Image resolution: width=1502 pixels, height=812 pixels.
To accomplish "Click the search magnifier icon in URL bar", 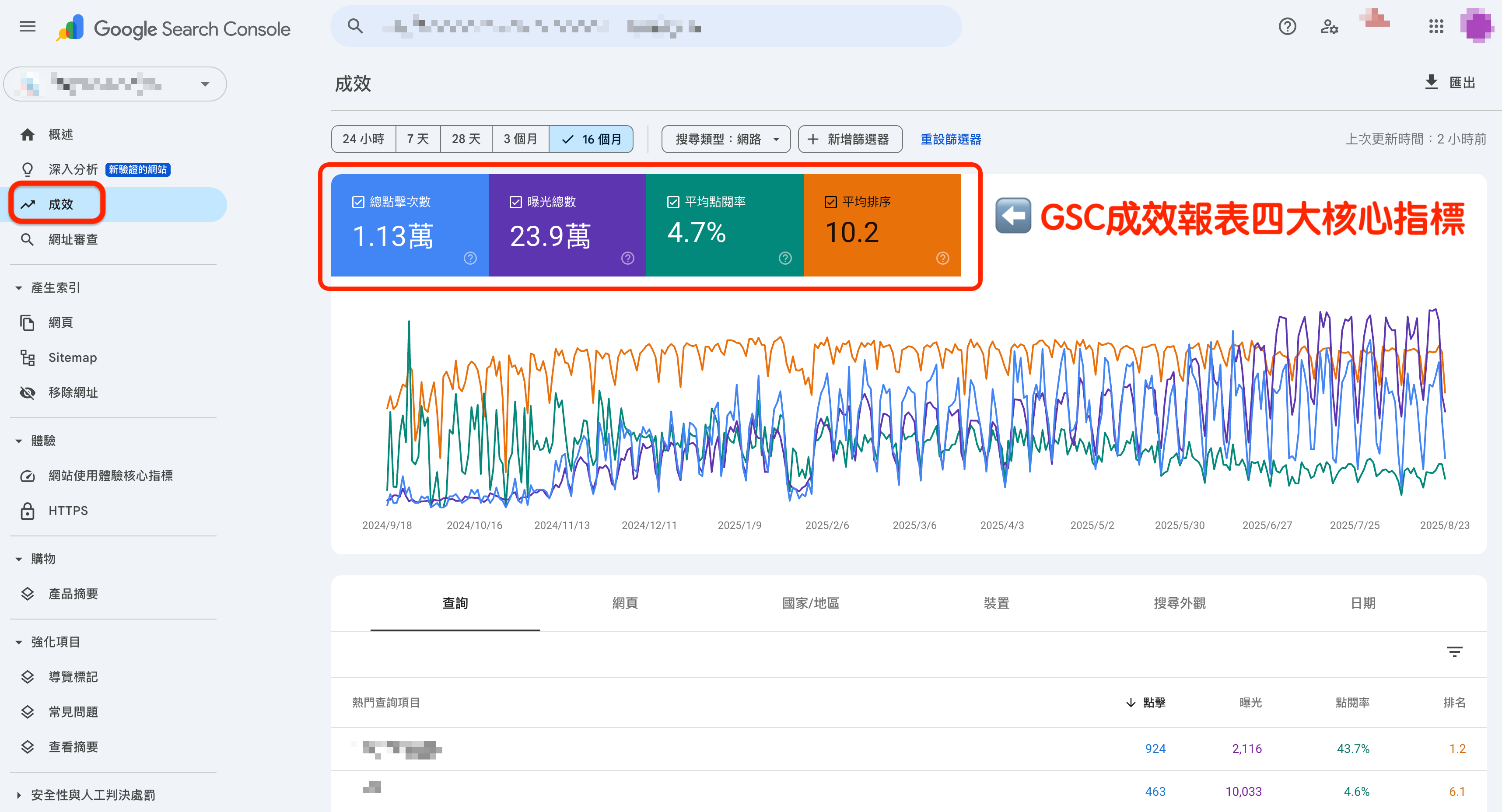I will (355, 26).
